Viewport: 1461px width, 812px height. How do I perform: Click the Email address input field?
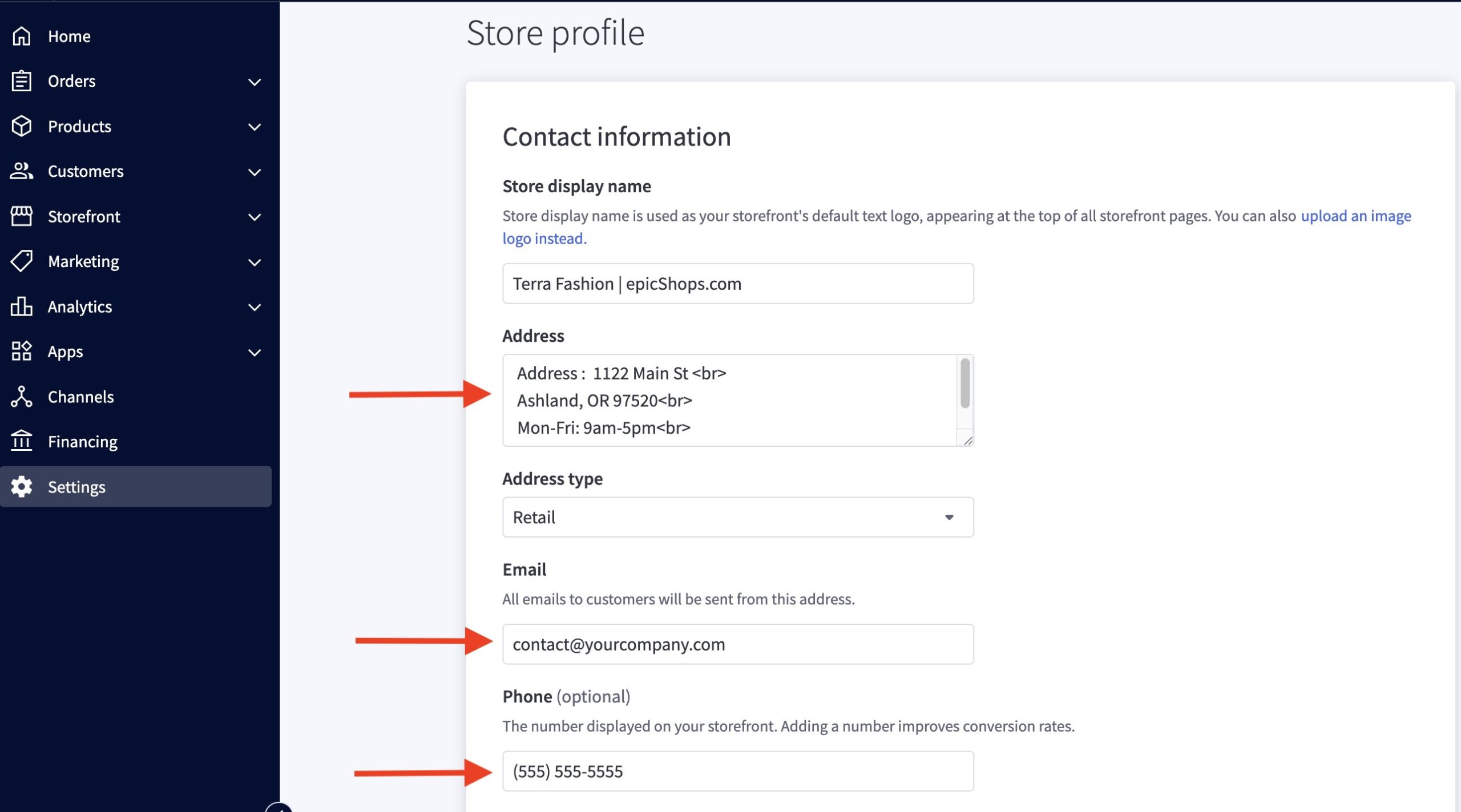737,644
